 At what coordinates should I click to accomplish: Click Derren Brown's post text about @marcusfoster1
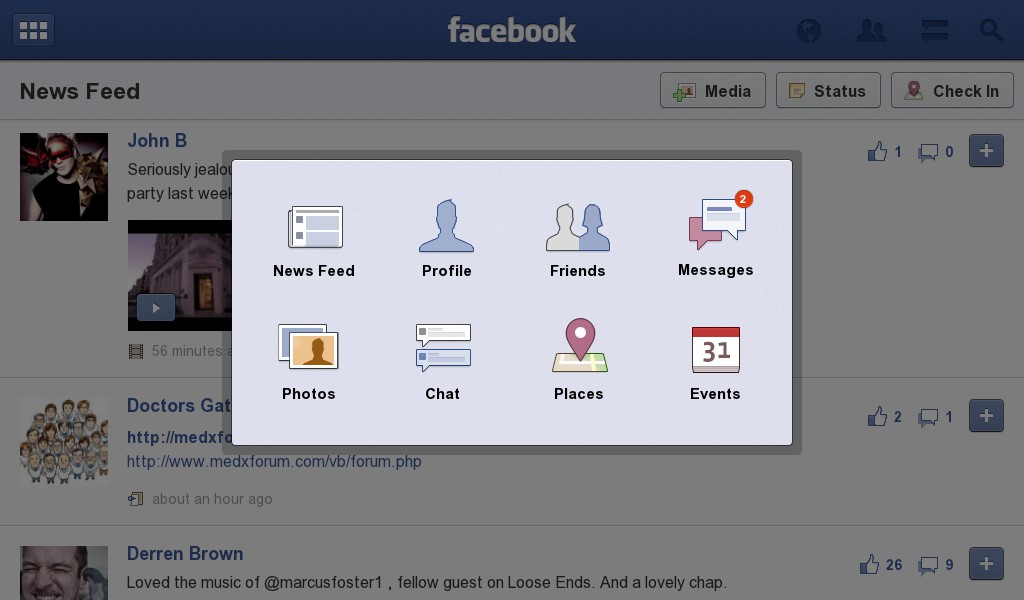click(426, 582)
